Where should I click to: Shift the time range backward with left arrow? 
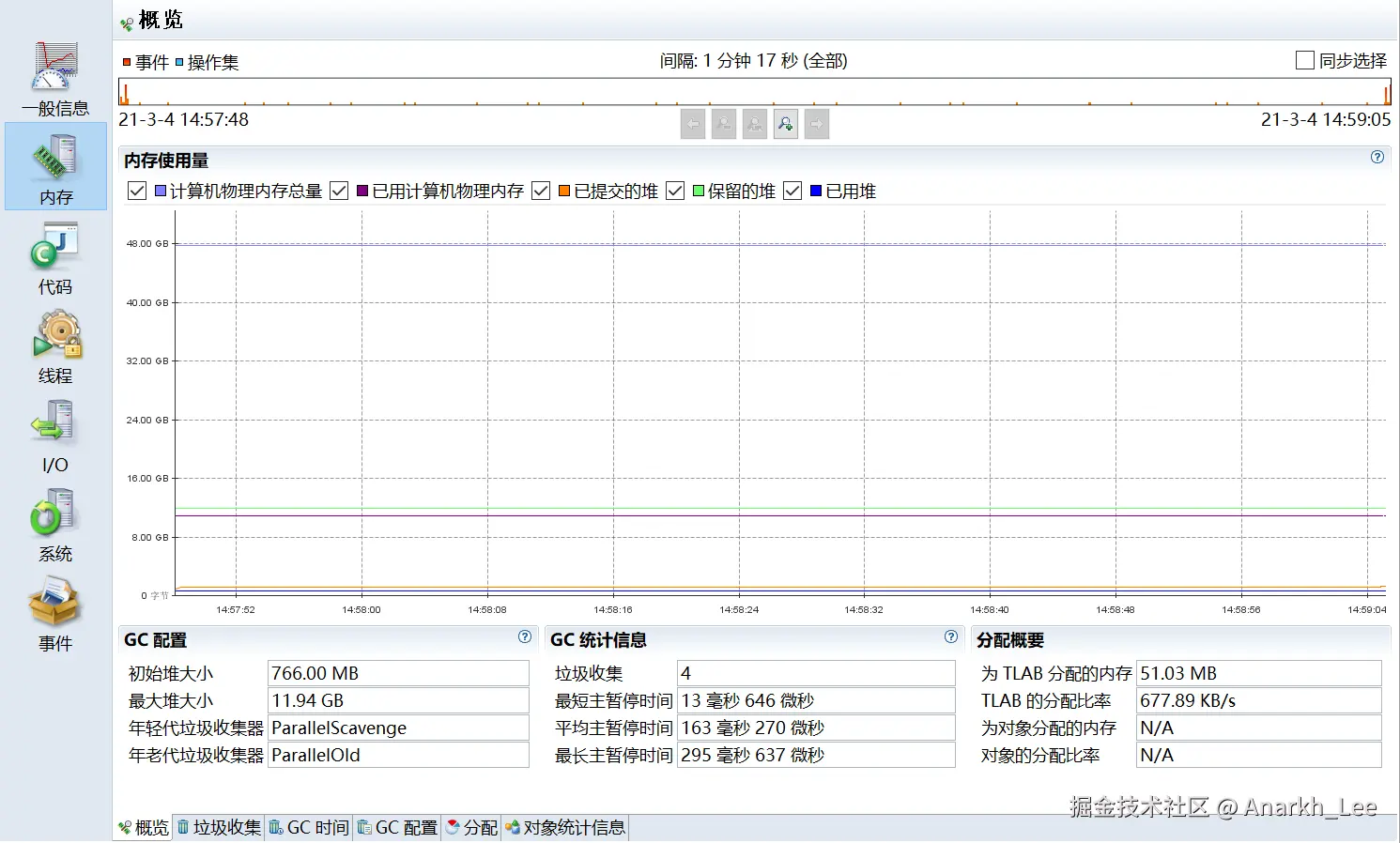pyautogui.click(x=693, y=124)
